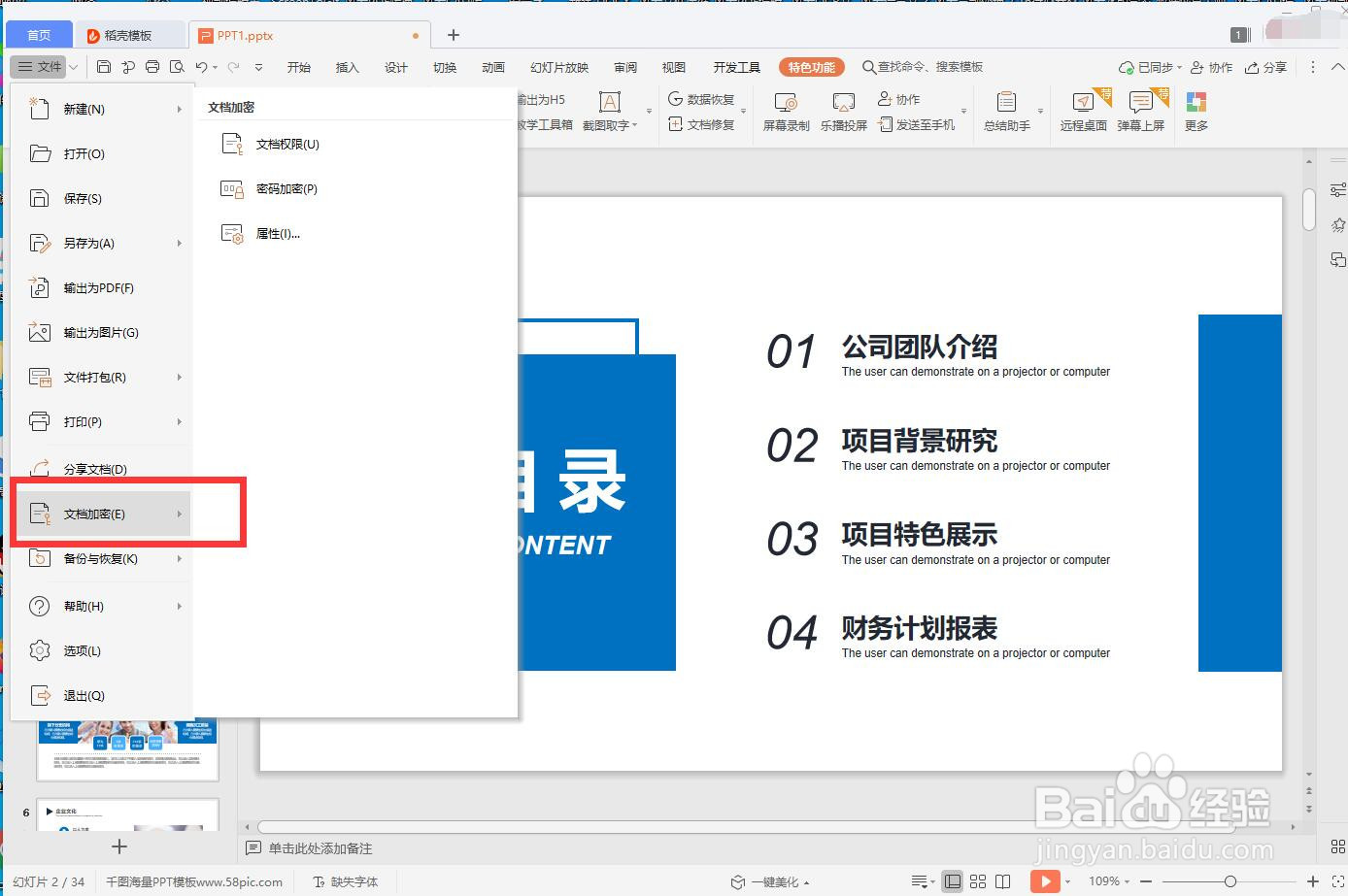Expand the 新建(N) submenu
1348x896 pixels.
pos(180,109)
